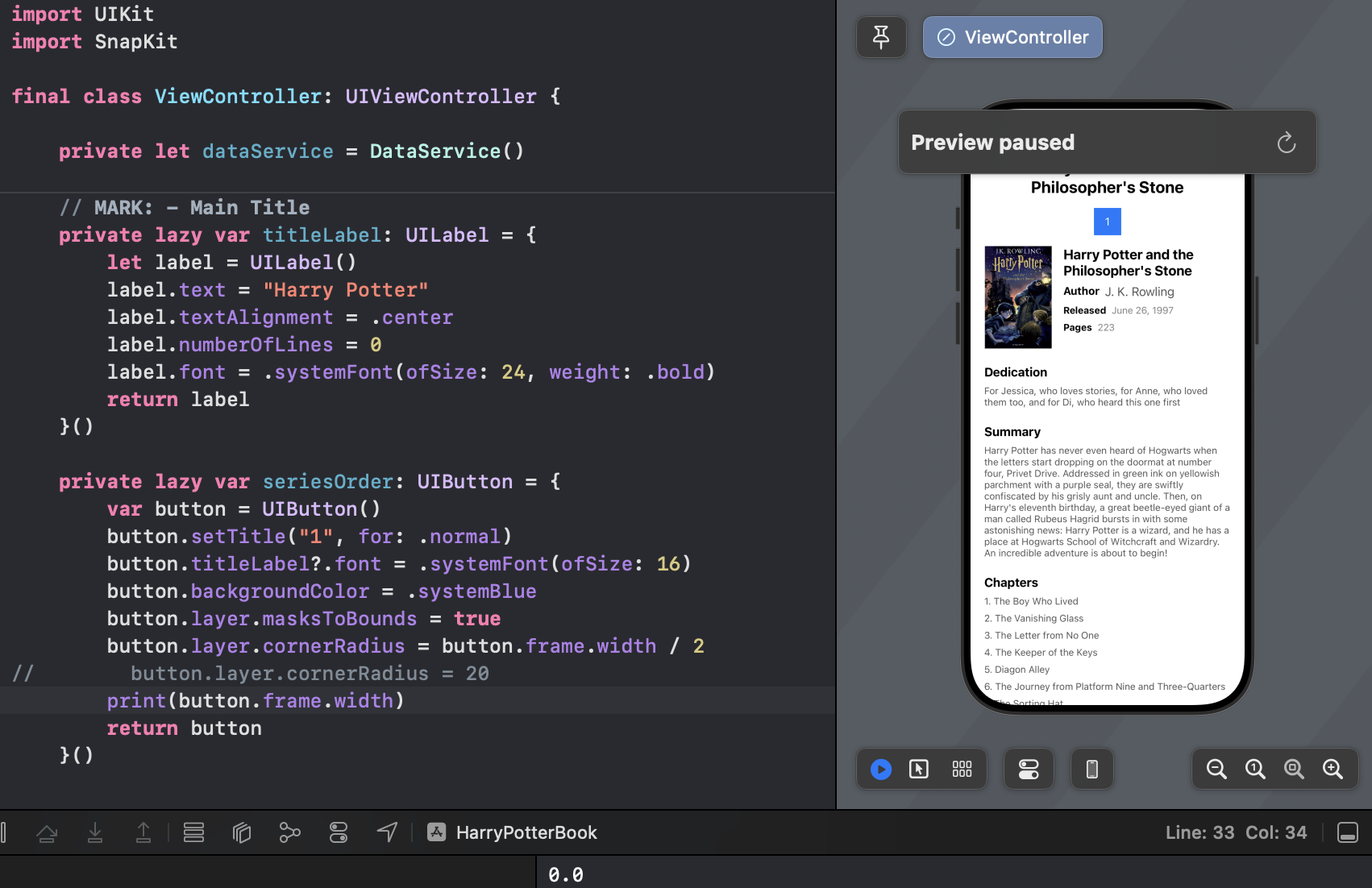The image size is (1372, 888).
Task: Click 'June 26, 1997' release date in preview
Action: 1142,310
